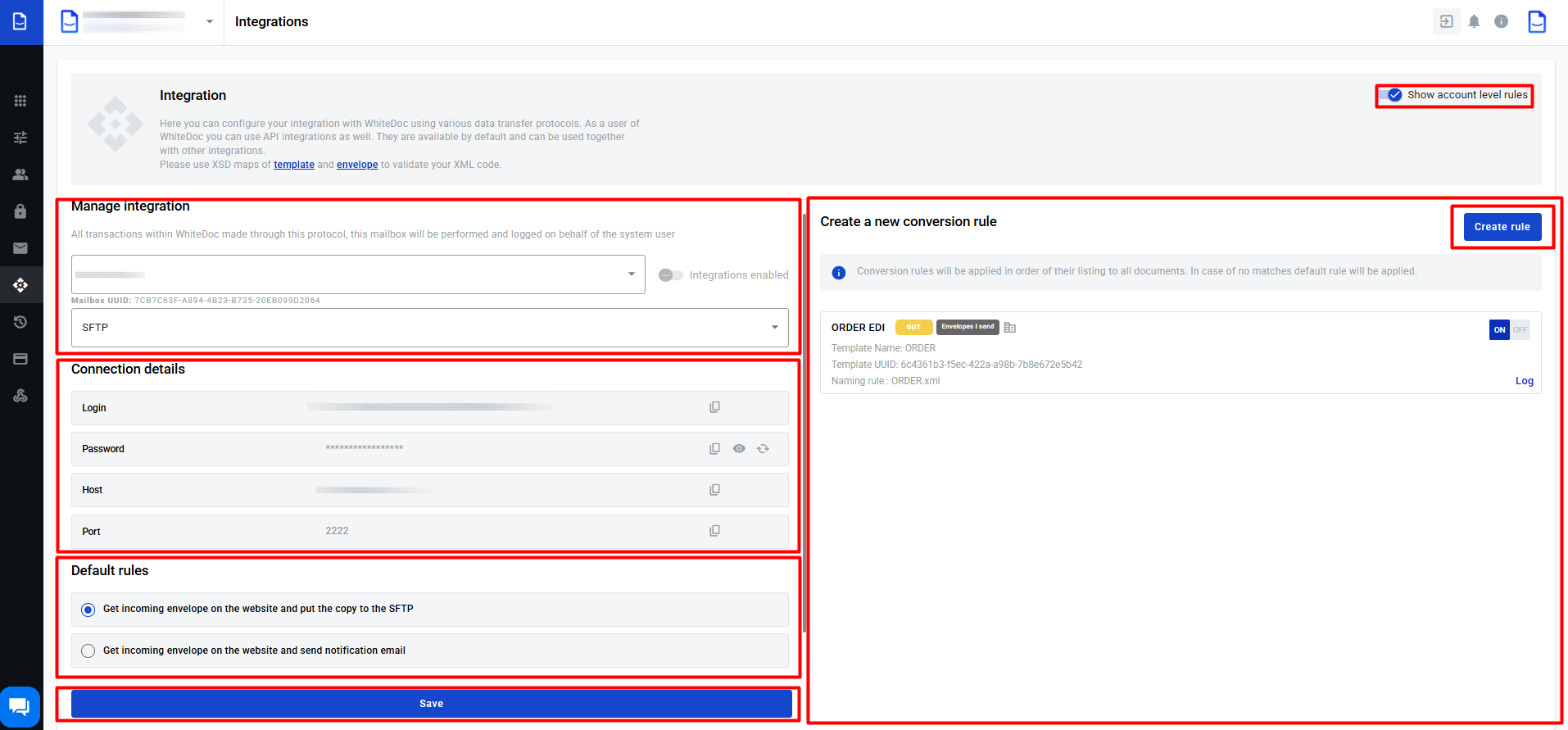This screenshot has height=730, width=1568.
Task: Switch ORDER EDI rule to OFF
Action: point(1520,329)
